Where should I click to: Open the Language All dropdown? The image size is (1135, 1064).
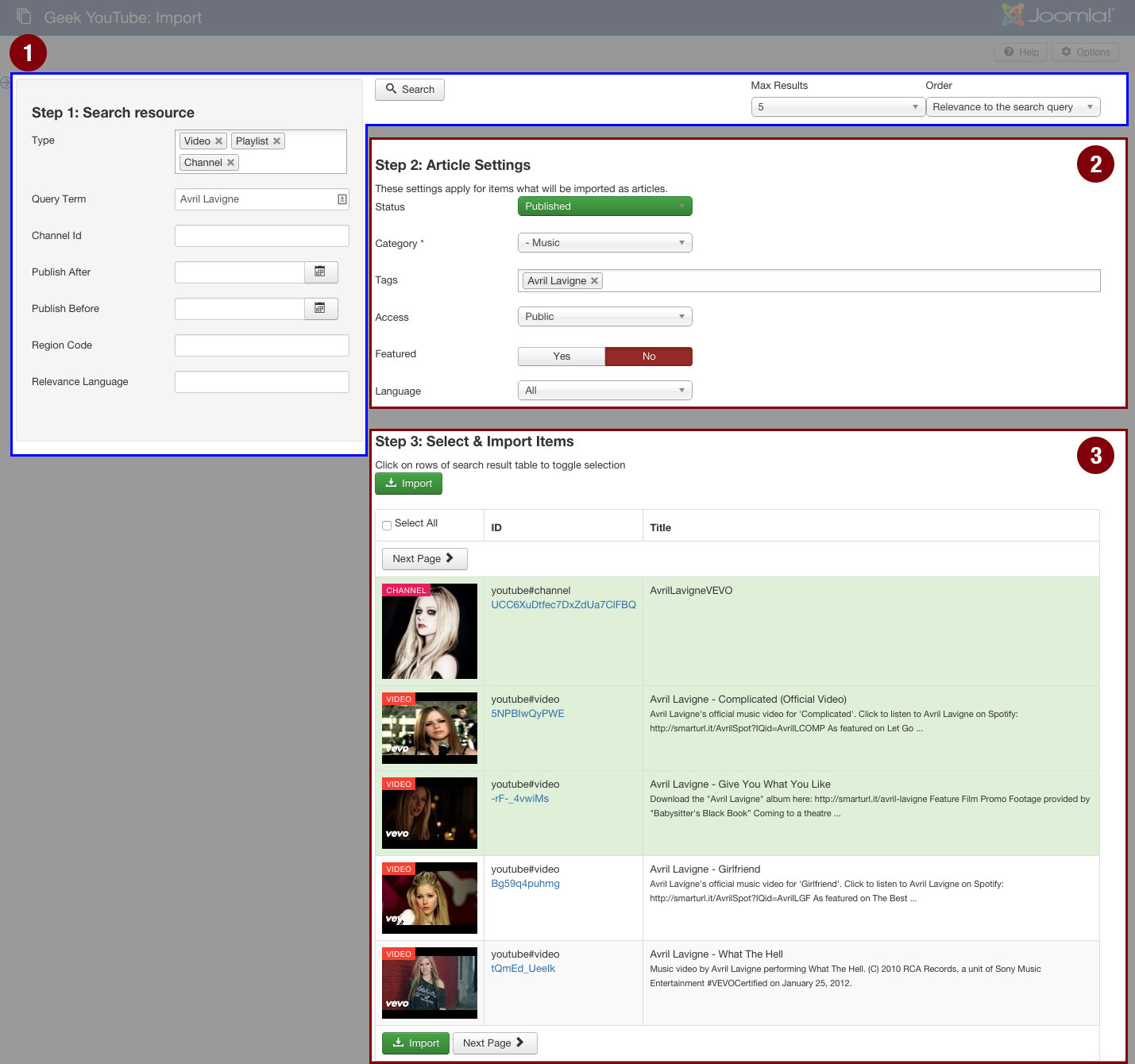tap(605, 391)
